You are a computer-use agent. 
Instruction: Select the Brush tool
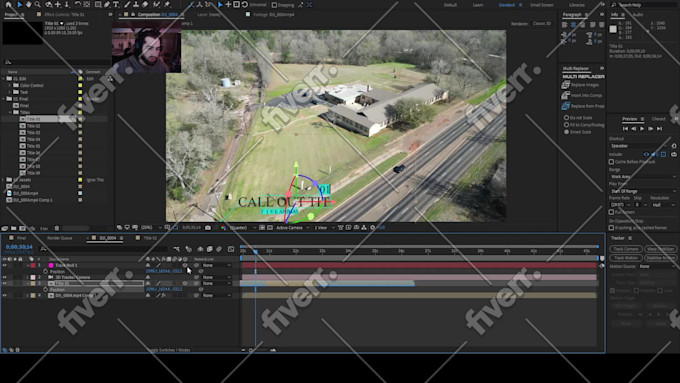point(127,4)
